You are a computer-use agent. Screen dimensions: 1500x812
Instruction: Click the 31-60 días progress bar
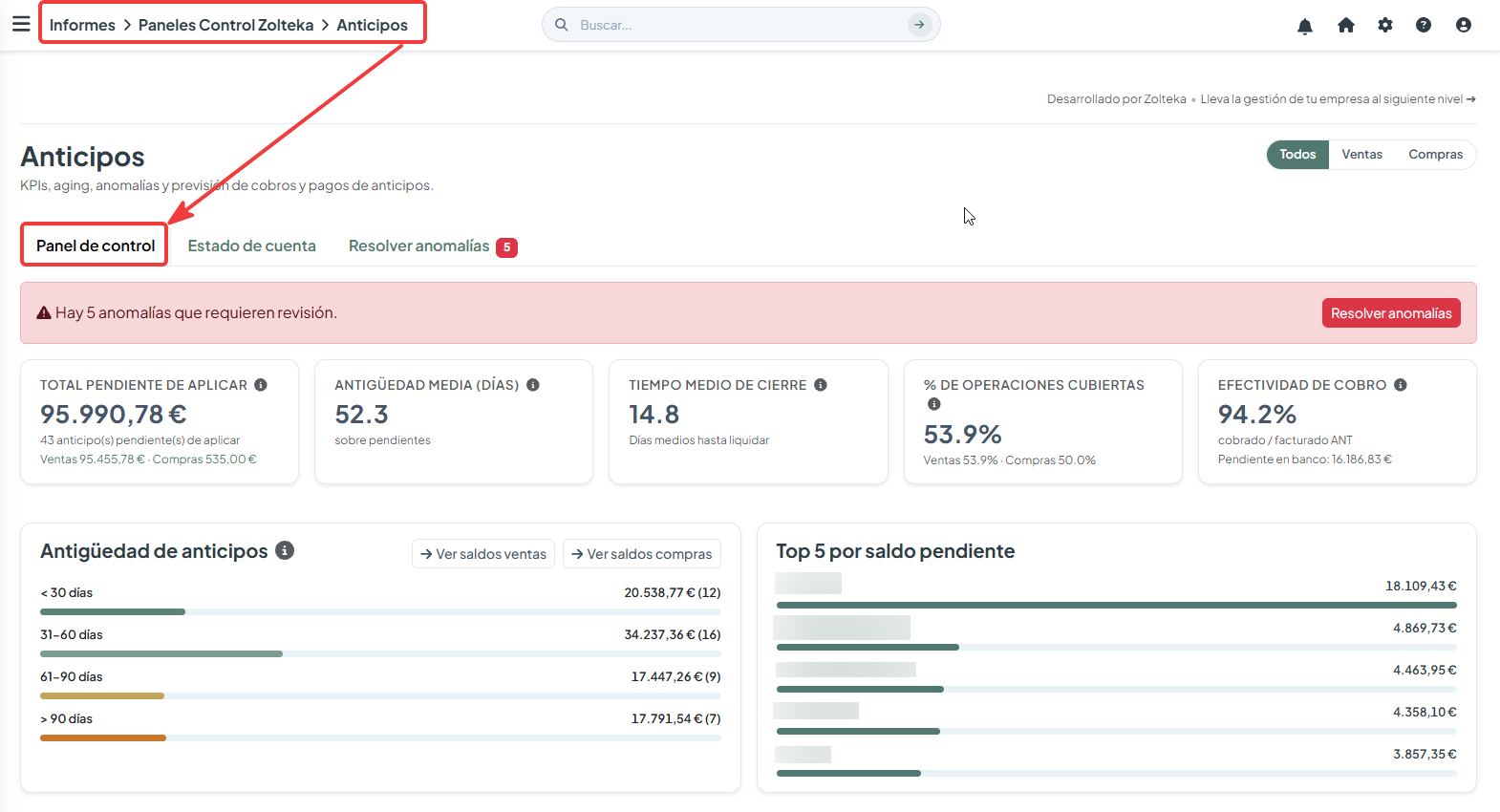point(380,653)
